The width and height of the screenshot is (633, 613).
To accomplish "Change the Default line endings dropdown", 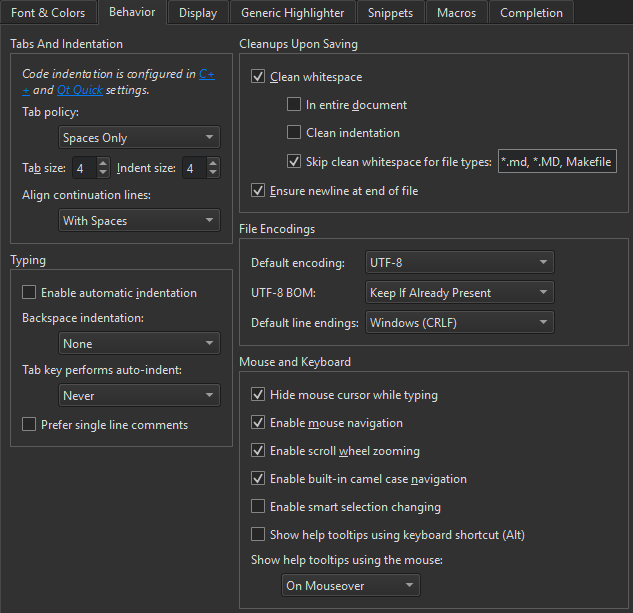I will click(x=459, y=323).
